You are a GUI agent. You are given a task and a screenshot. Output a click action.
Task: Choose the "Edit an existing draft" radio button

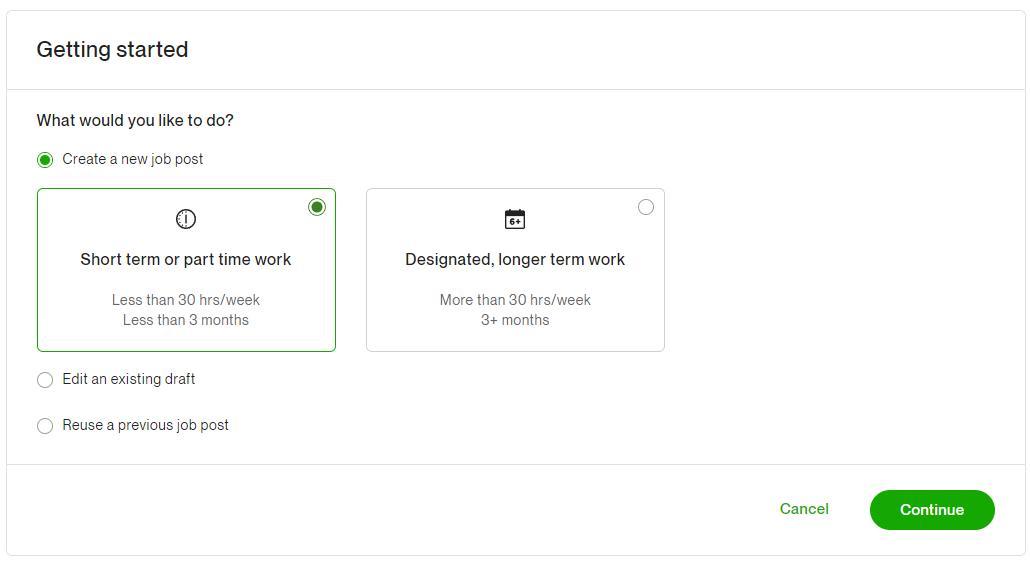pos(45,380)
